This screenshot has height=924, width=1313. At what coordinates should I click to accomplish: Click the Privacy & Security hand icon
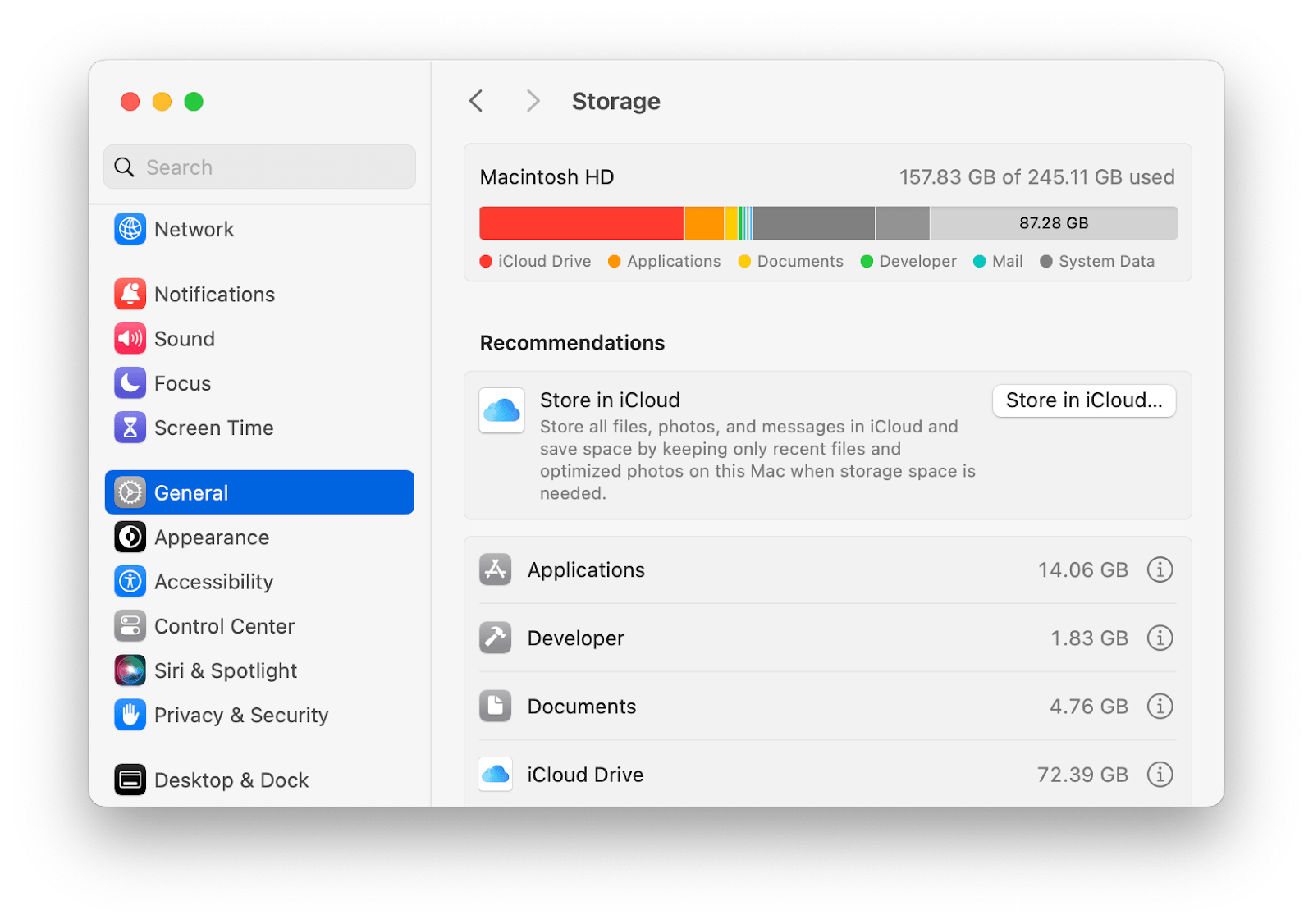(130, 715)
